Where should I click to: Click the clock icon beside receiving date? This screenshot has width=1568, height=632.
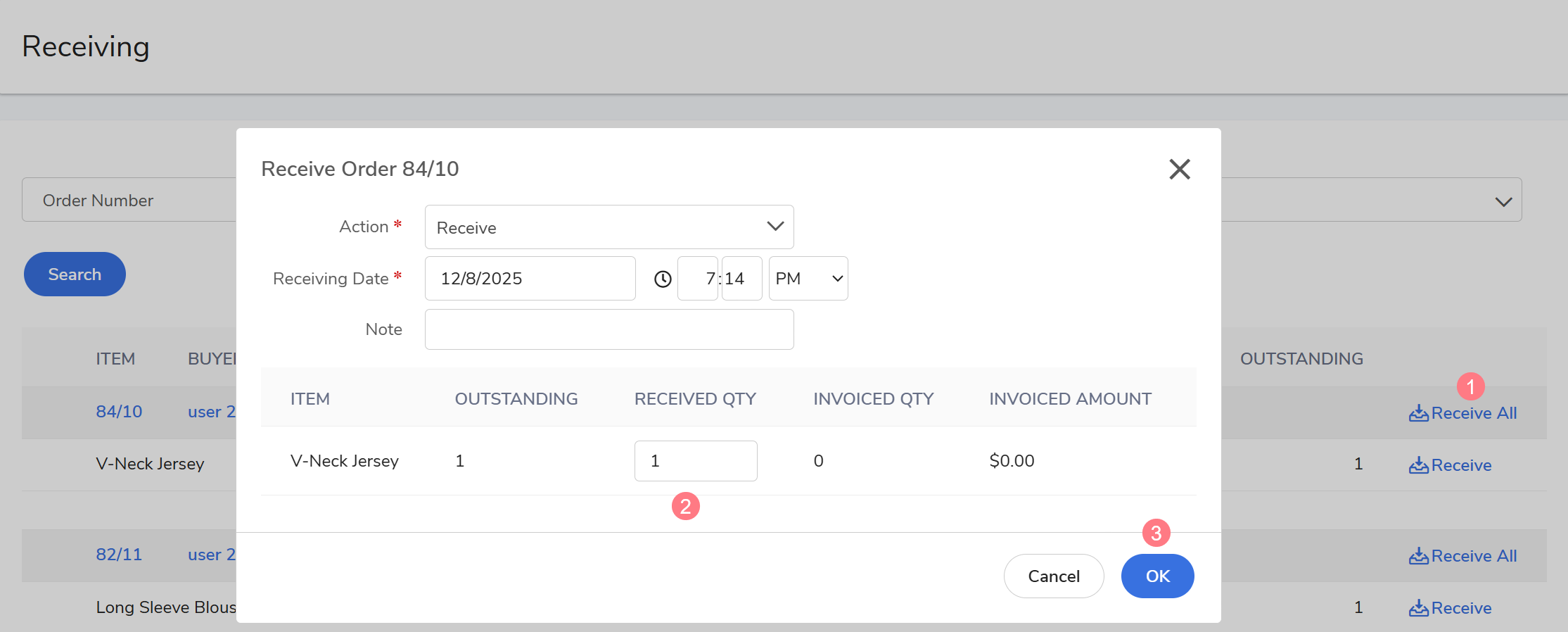[663, 279]
